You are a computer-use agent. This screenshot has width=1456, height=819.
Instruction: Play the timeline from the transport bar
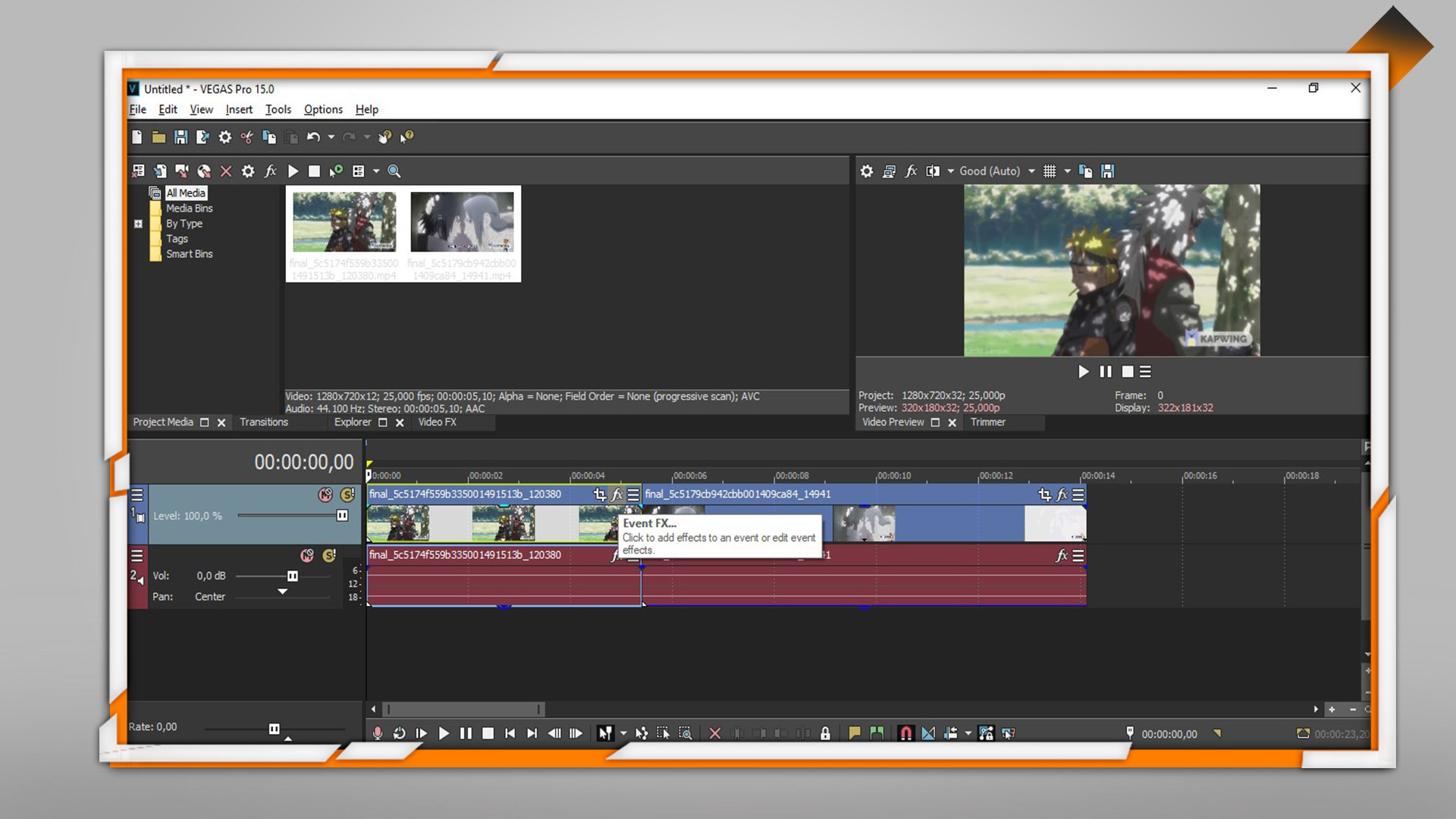[444, 733]
